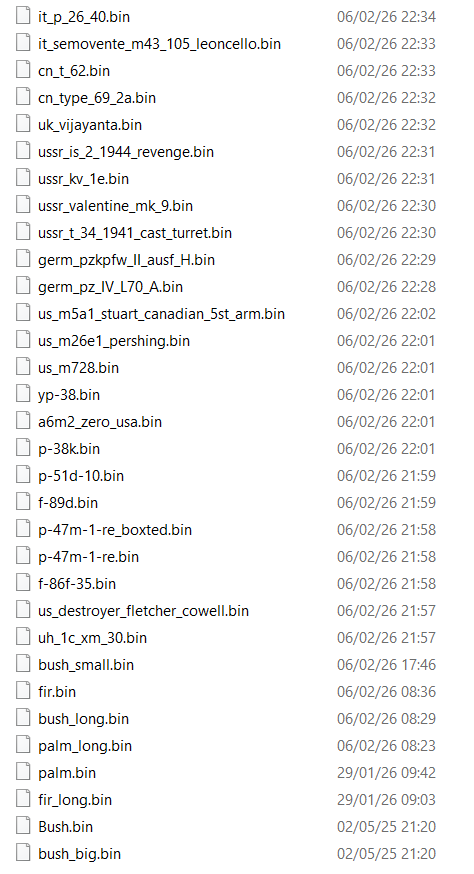Select the a6m2_zero_usa.bin file
Viewport: 474px width, 874px height.
click(x=100, y=422)
